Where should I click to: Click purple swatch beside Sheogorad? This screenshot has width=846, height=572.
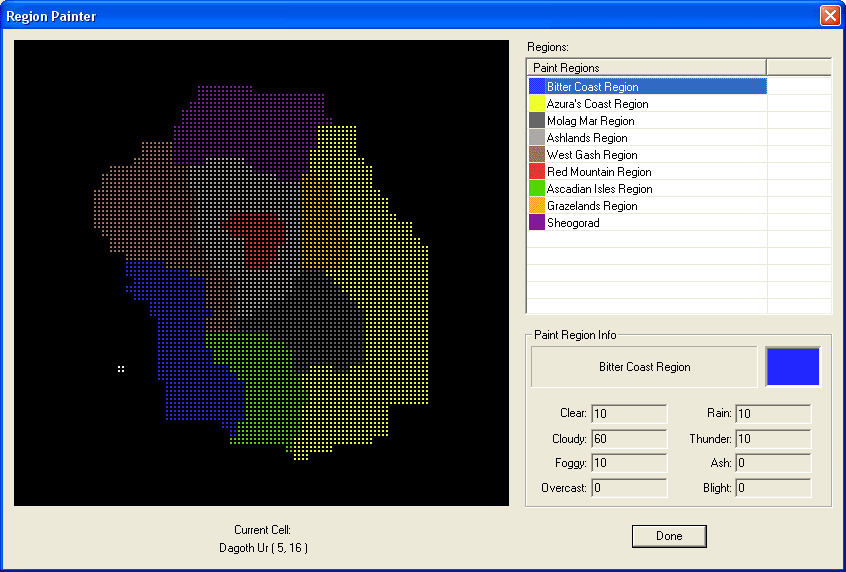click(x=537, y=222)
